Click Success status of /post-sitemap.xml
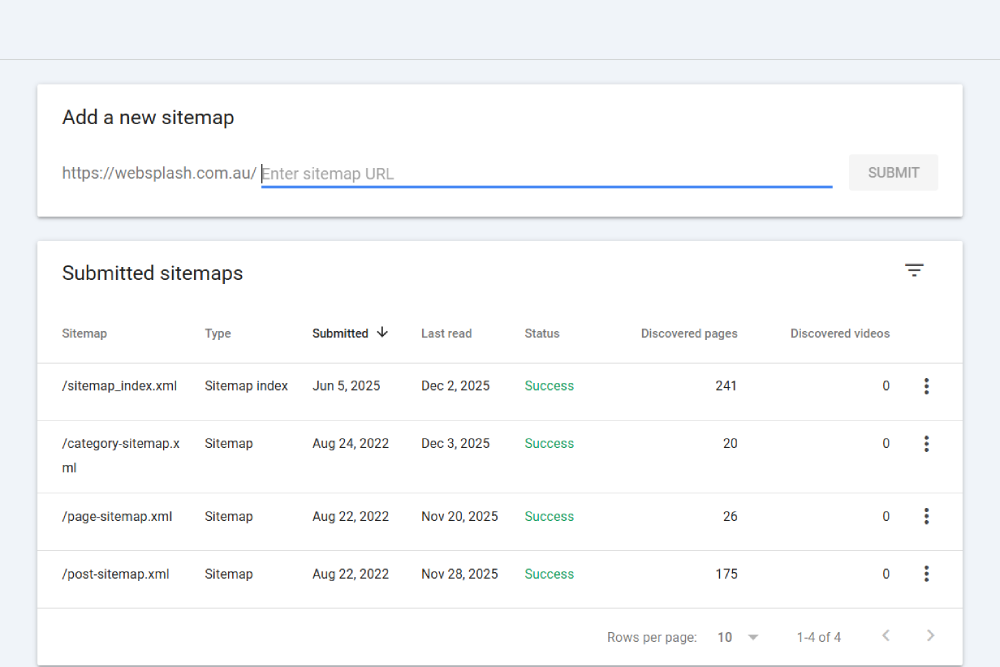This screenshot has height=667, width=1000. coord(549,574)
